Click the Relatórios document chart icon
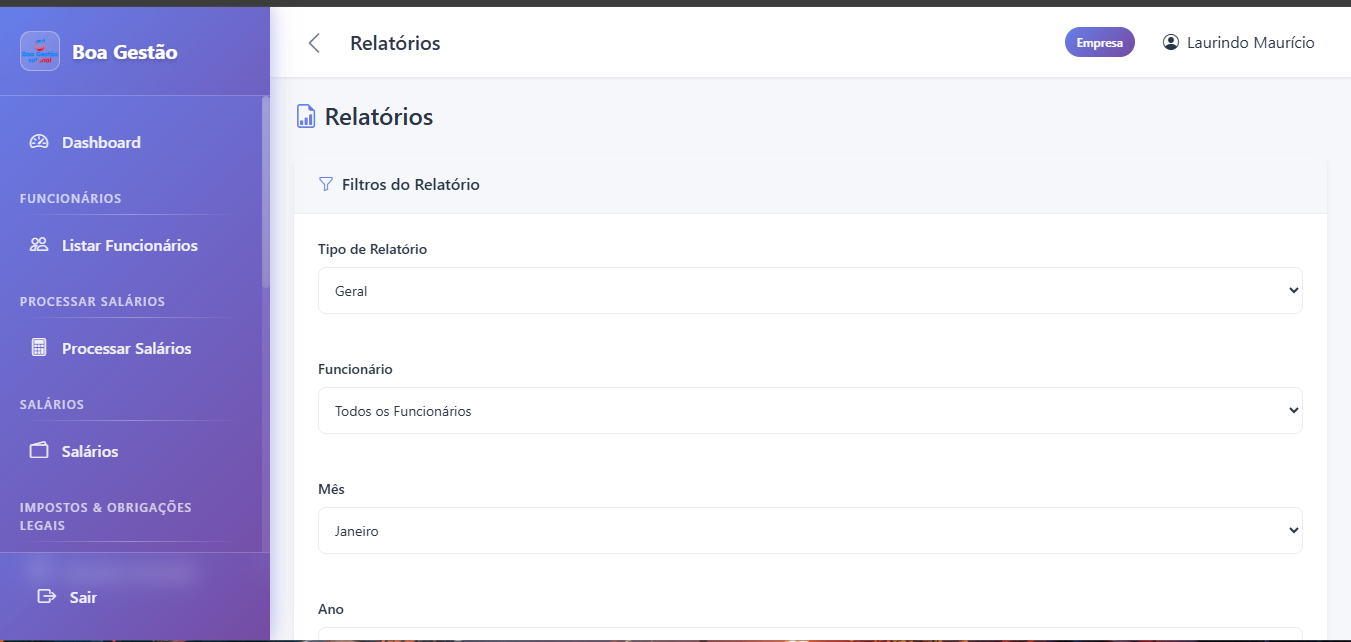Screen dimensions: 1351x642 pos(306,117)
